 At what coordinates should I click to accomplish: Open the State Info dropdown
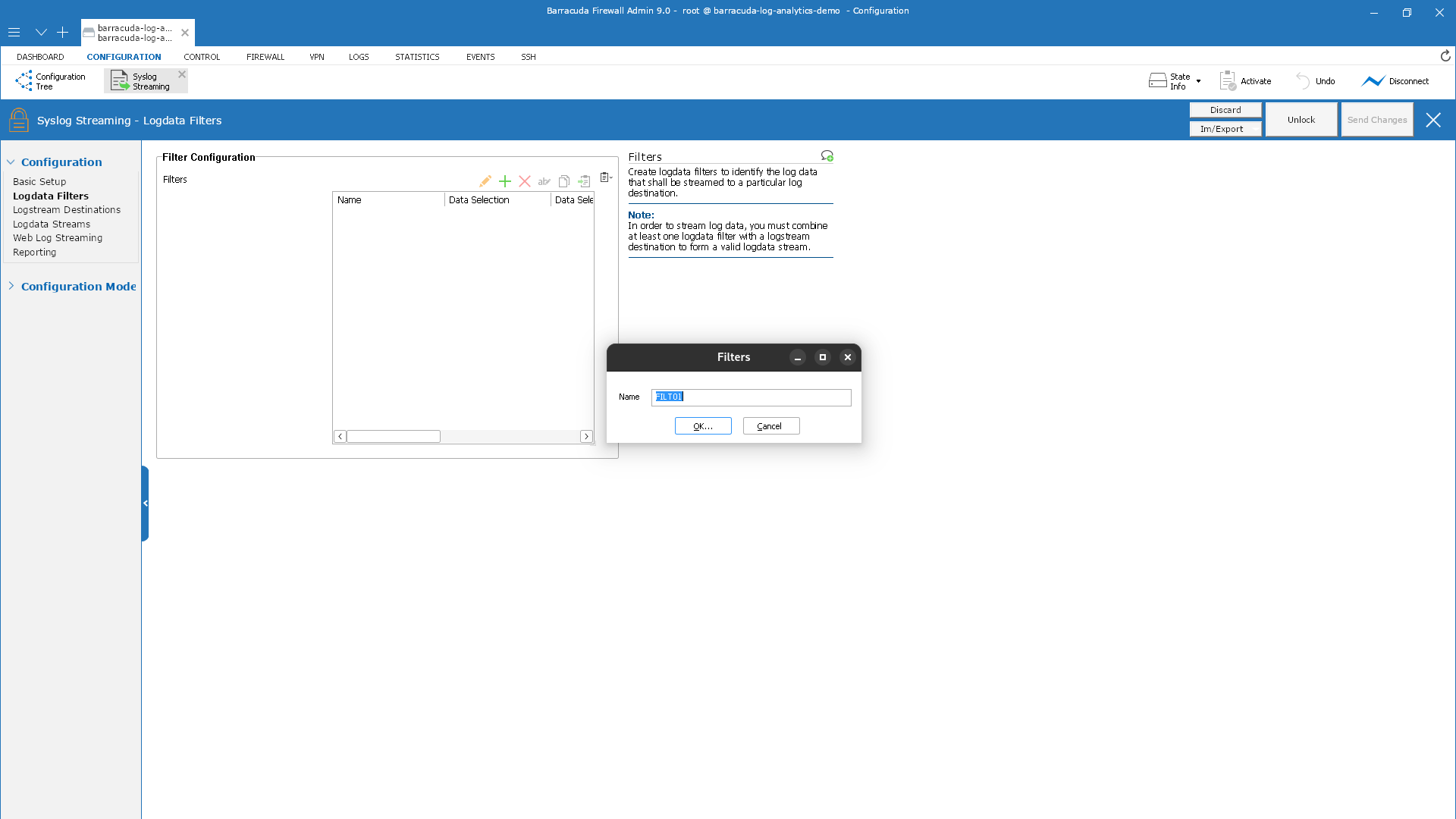pyautogui.click(x=1198, y=81)
